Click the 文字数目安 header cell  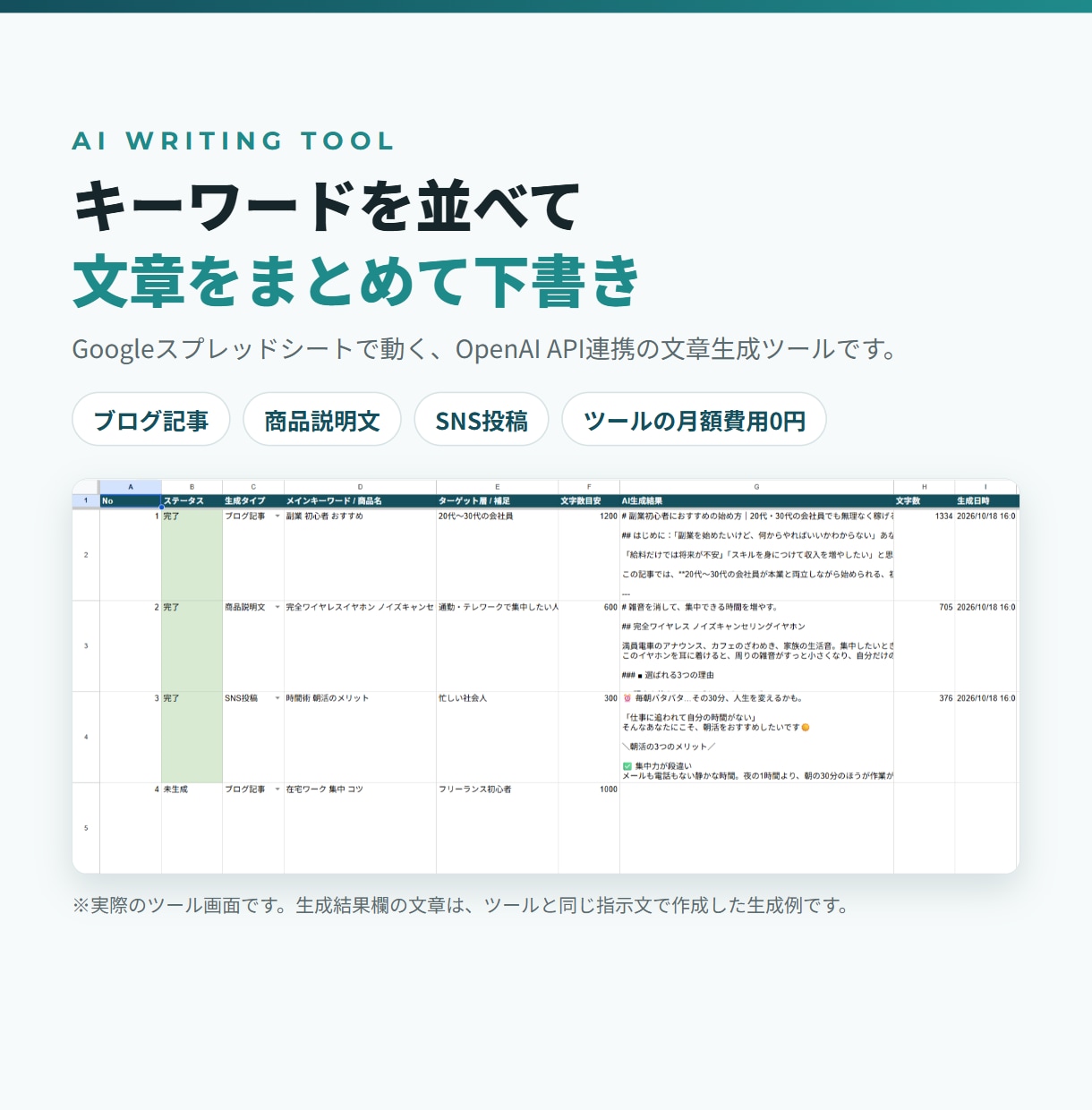point(589,501)
